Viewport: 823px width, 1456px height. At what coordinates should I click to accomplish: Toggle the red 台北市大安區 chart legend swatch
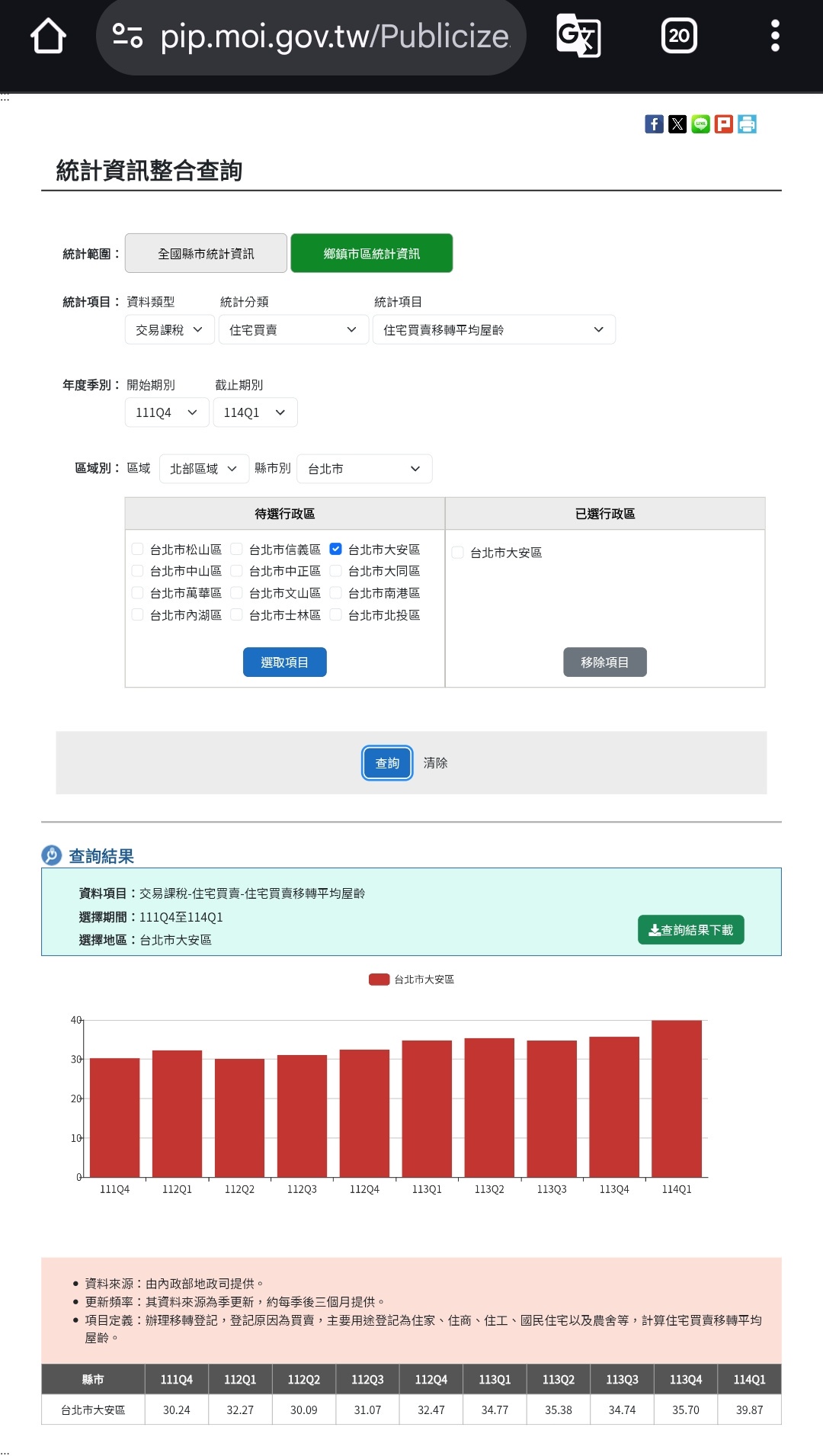point(379,980)
